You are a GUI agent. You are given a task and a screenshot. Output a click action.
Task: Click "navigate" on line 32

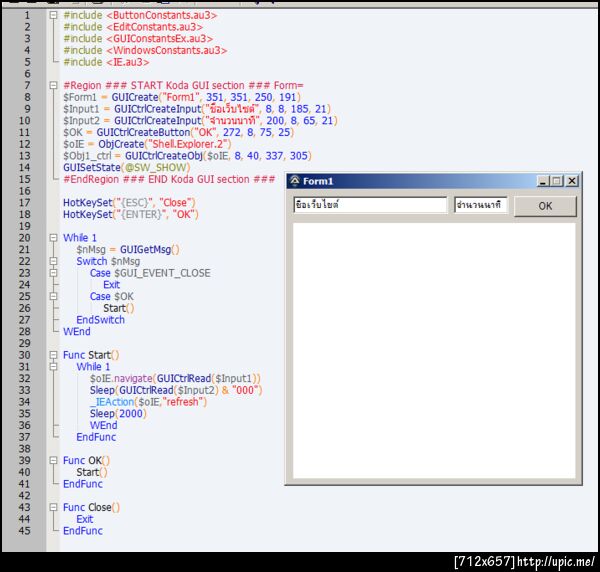(x=133, y=378)
